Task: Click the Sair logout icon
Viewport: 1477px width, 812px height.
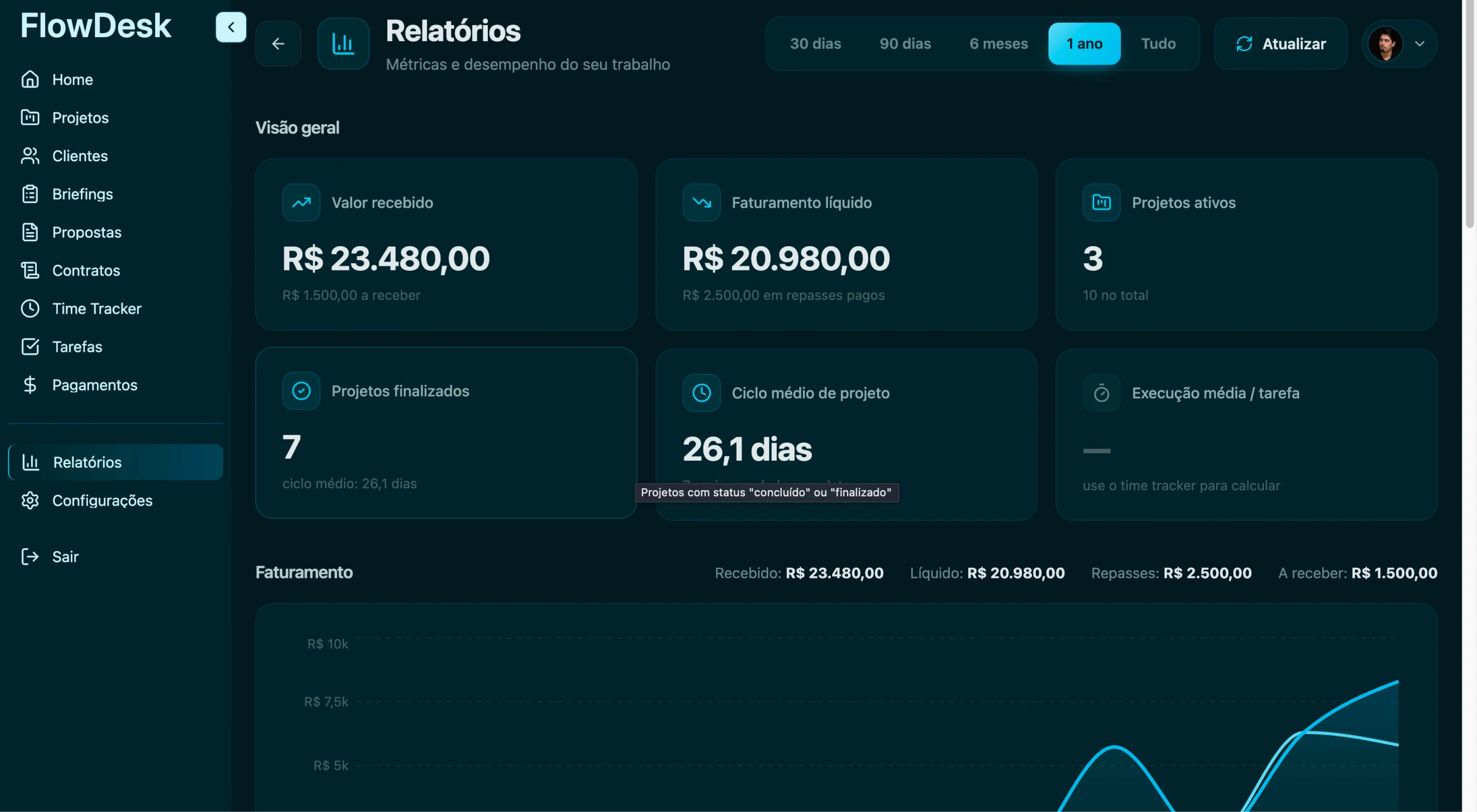Action: point(30,556)
